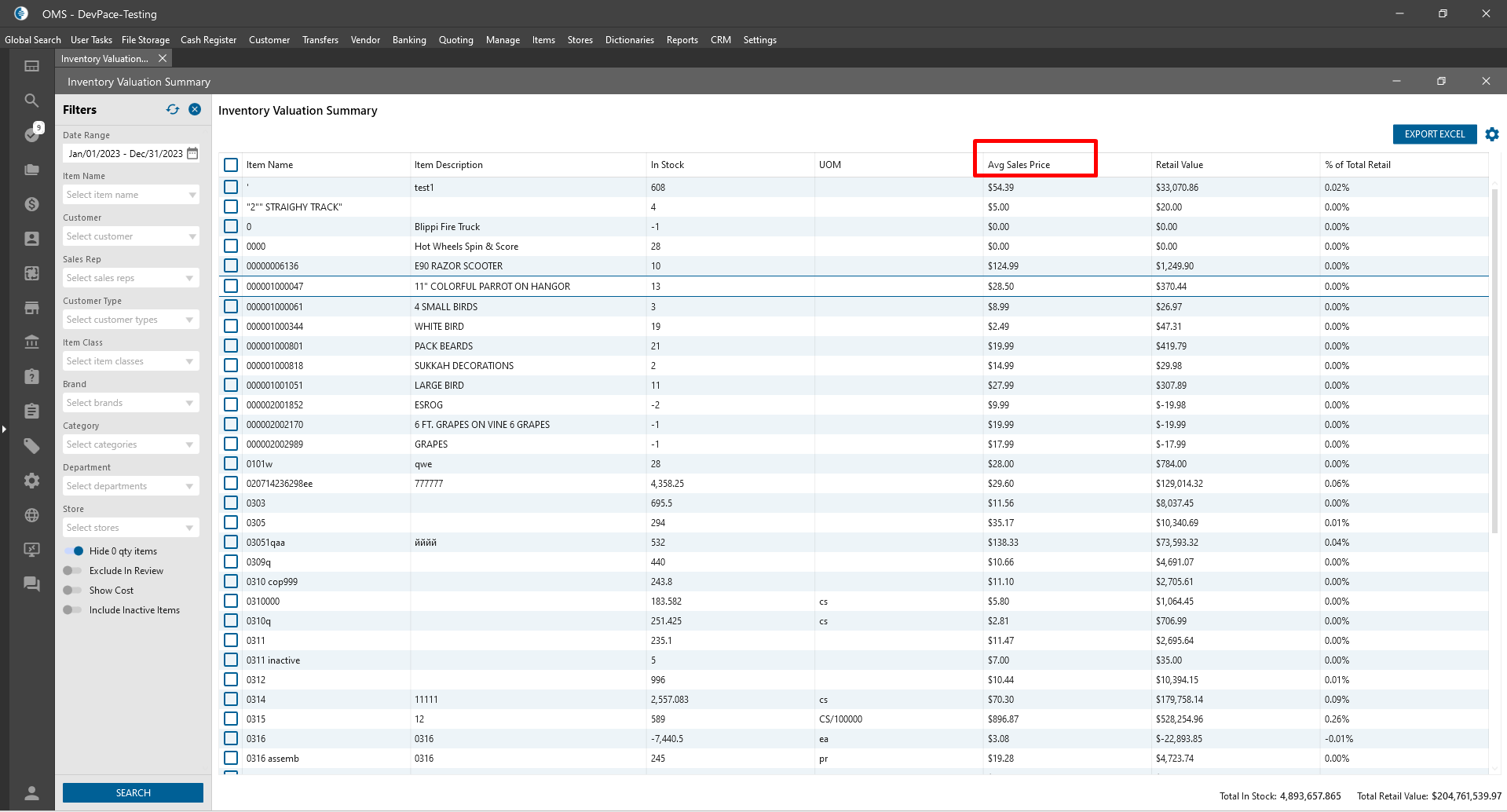
Task: Open table settings gear beside Export Excel
Action: pos(1492,134)
